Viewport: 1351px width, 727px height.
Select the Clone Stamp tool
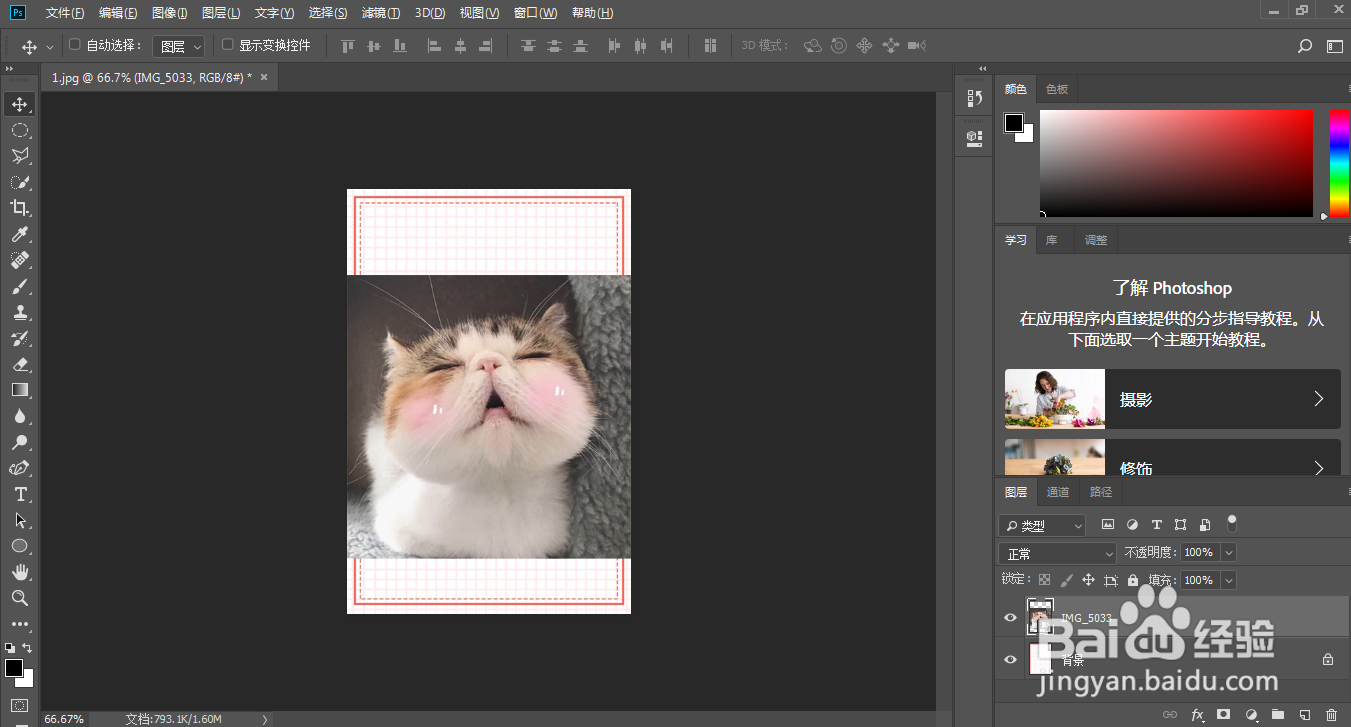point(19,312)
